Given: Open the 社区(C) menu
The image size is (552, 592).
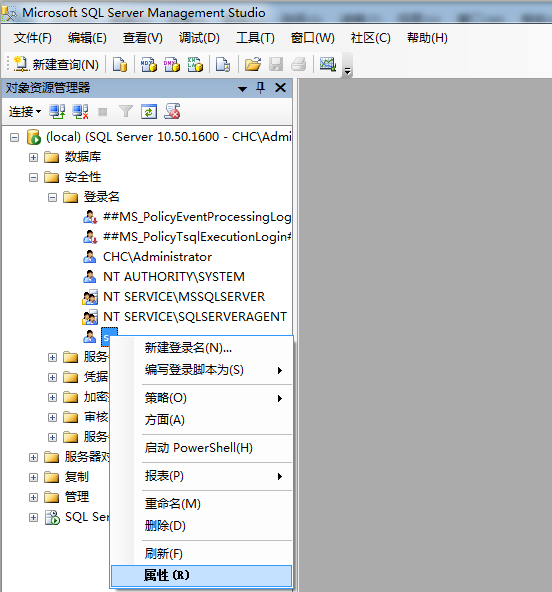Looking at the screenshot, I should (x=370, y=38).
